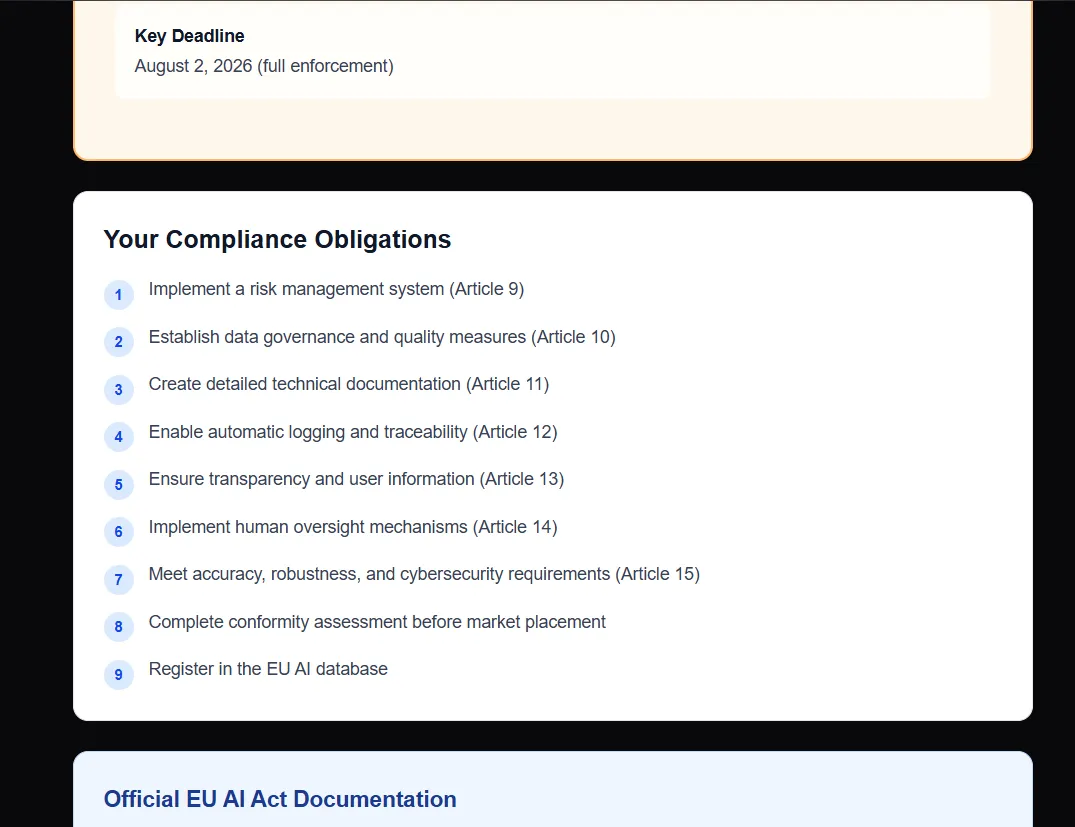
Task: Click the 'Official EU AI Act Documentation' heading
Action: pos(280,799)
